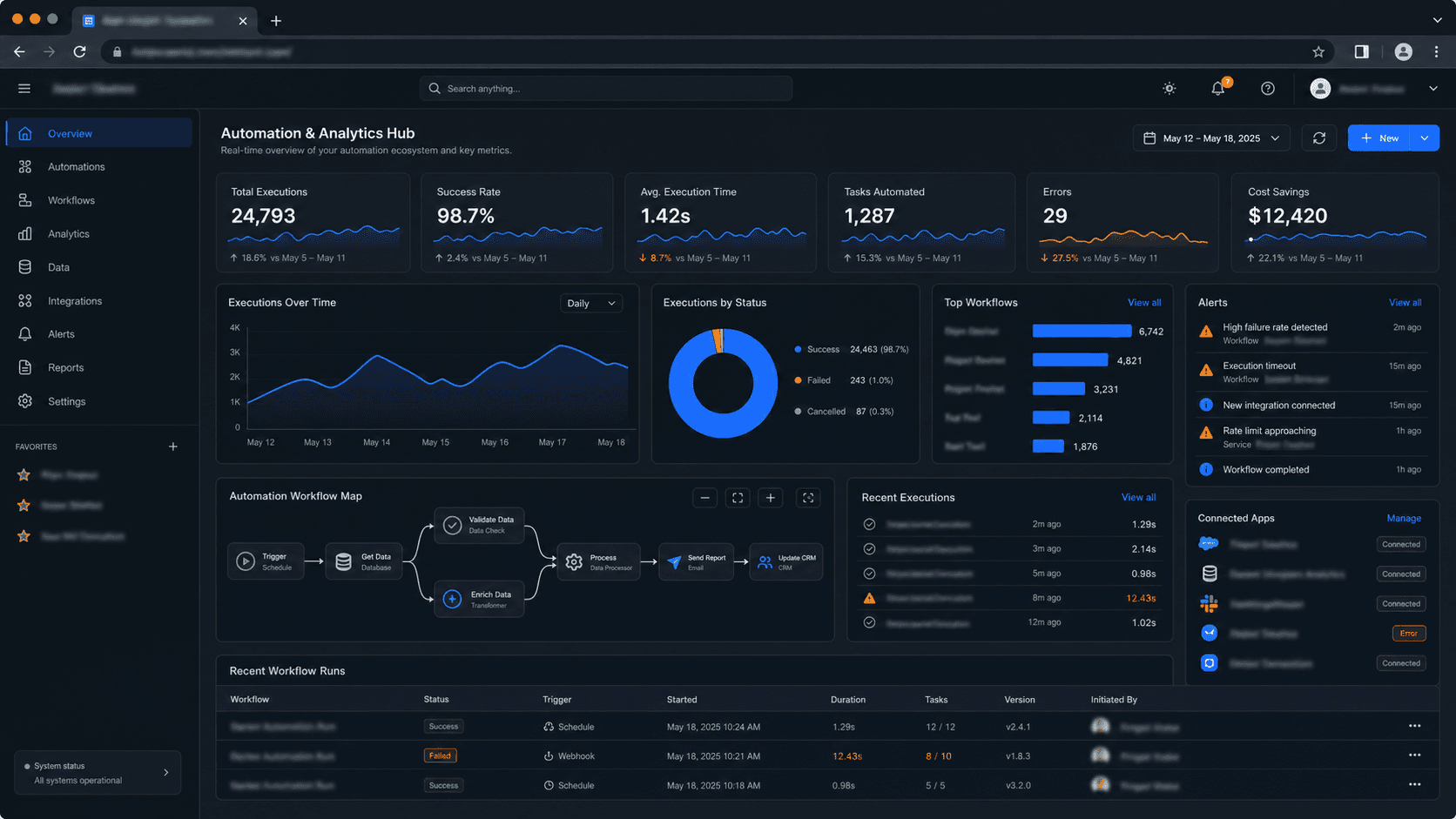
Task: Click the first favorite star icon
Action: (x=24, y=475)
